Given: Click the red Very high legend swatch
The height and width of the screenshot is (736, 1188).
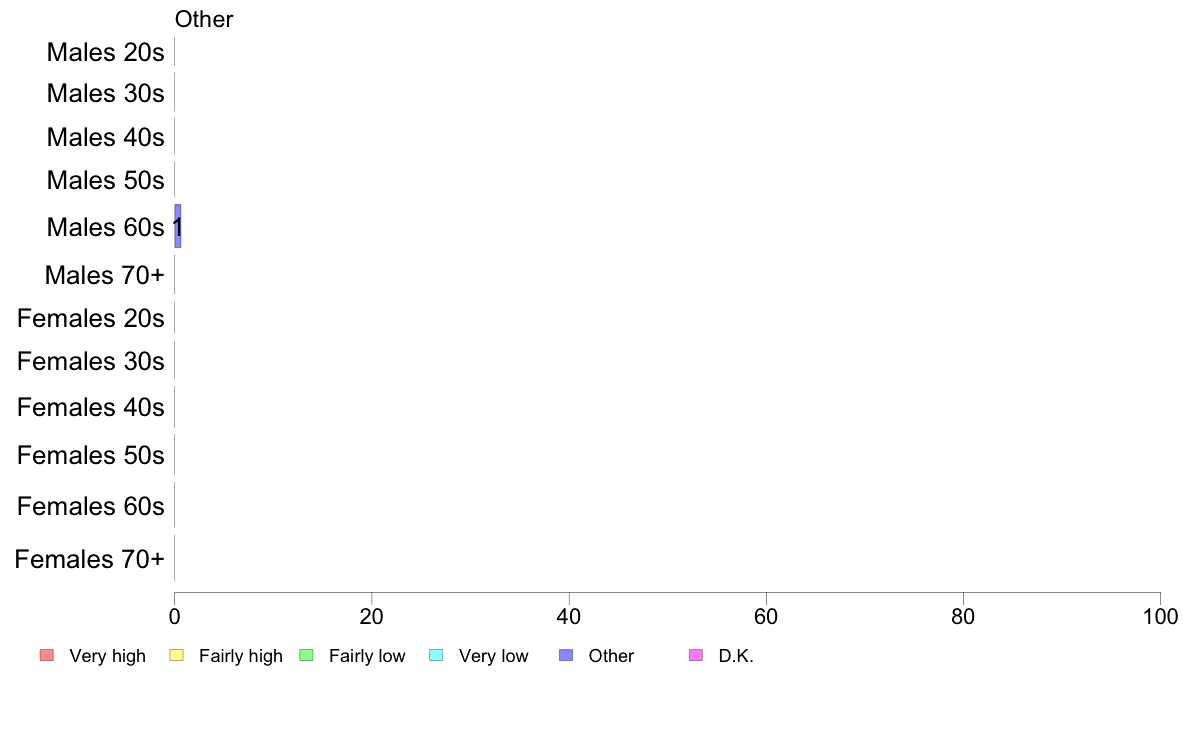Looking at the screenshot, I should 47,655.
